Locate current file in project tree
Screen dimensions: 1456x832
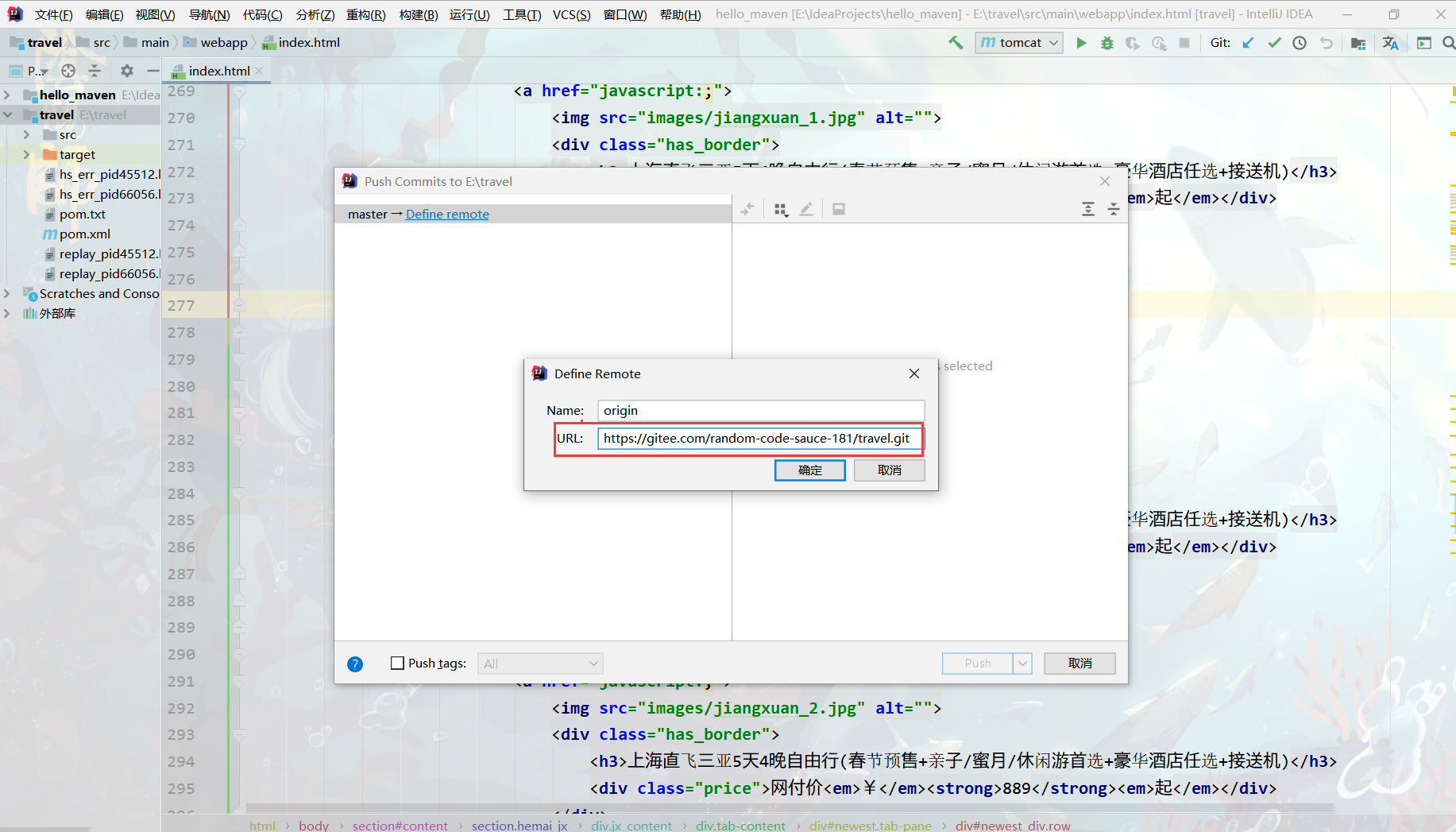pos(68,71)
